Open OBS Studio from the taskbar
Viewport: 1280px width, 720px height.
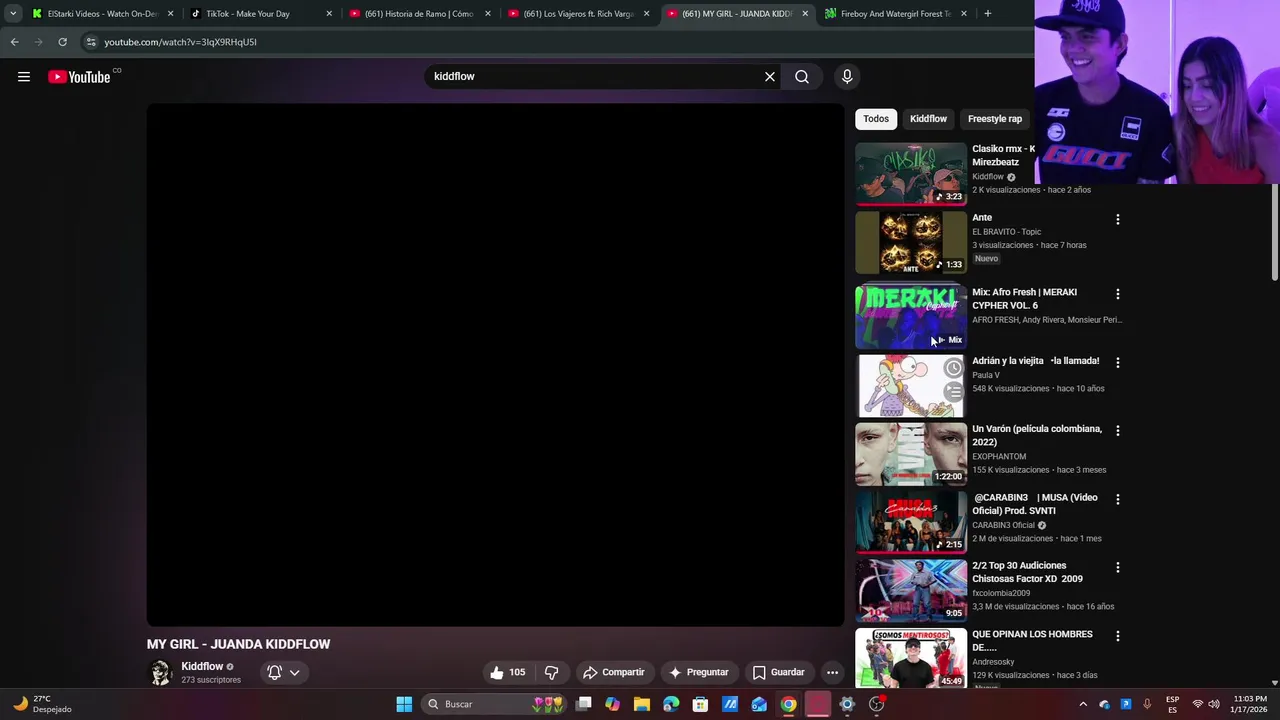[x=877, y=704]
